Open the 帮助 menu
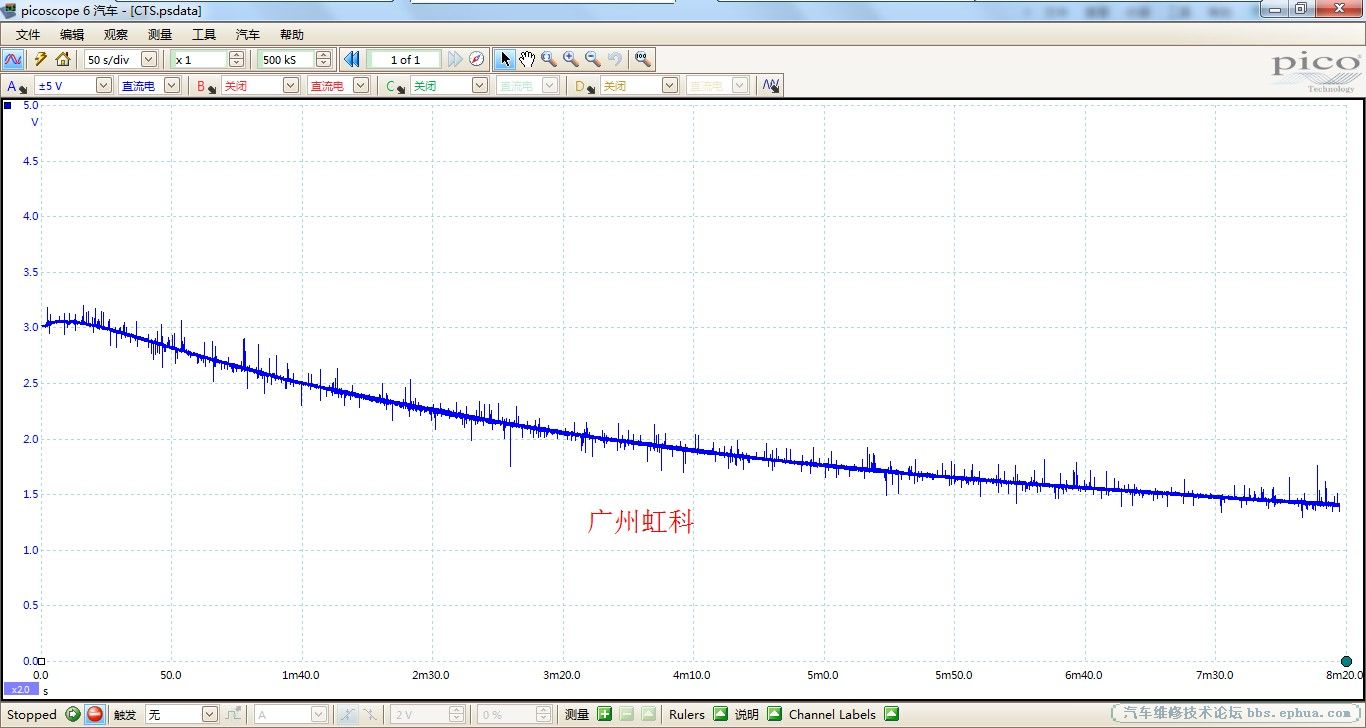Screen dimensions: 1366x728 tap(292, 34)
